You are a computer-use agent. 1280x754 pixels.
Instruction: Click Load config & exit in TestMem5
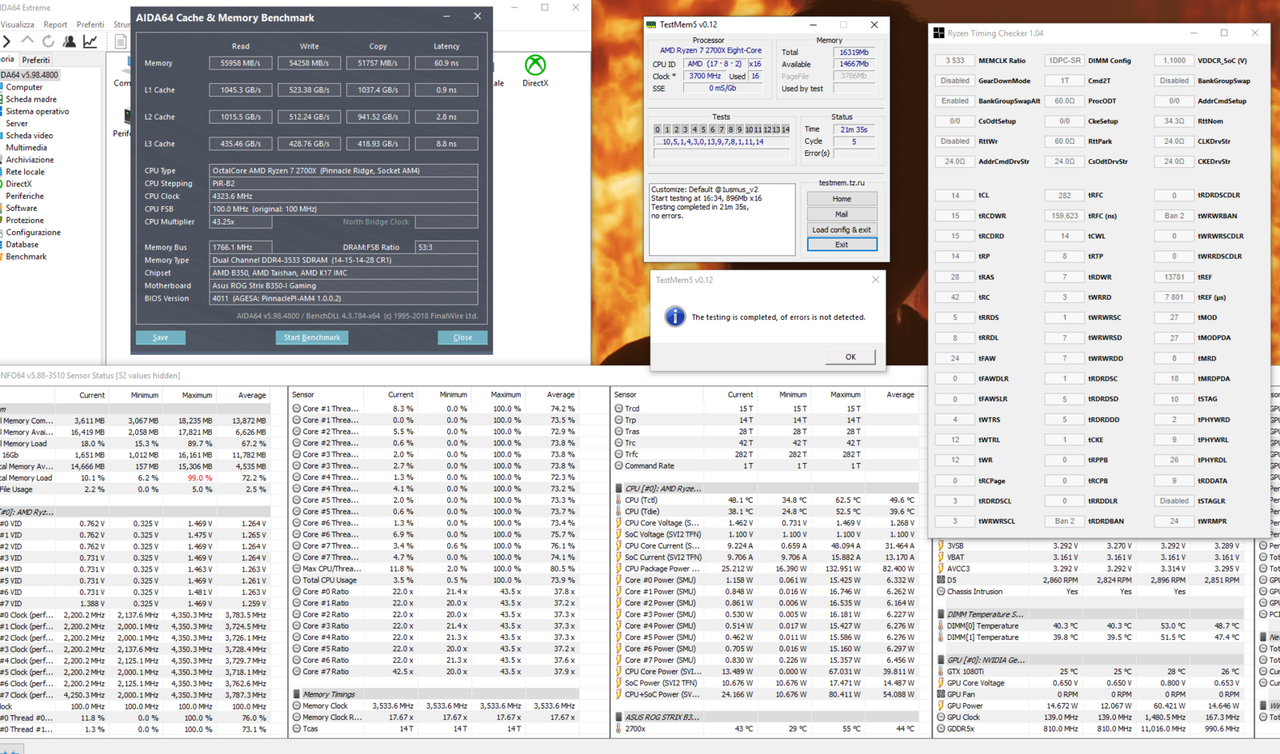[x=841, y=230]
